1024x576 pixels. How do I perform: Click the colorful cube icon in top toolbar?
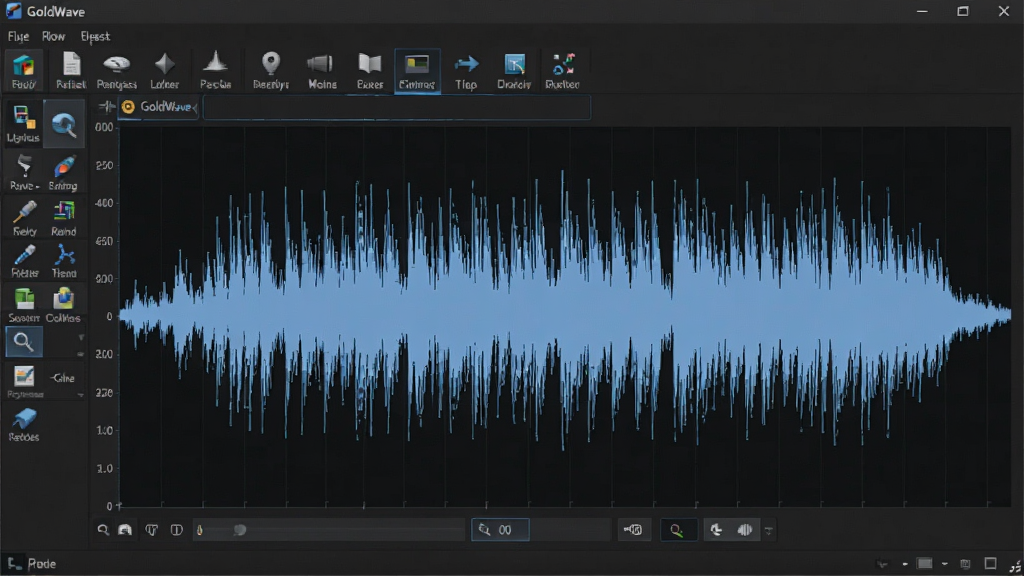pyautogui.click(x=24, y=65)
